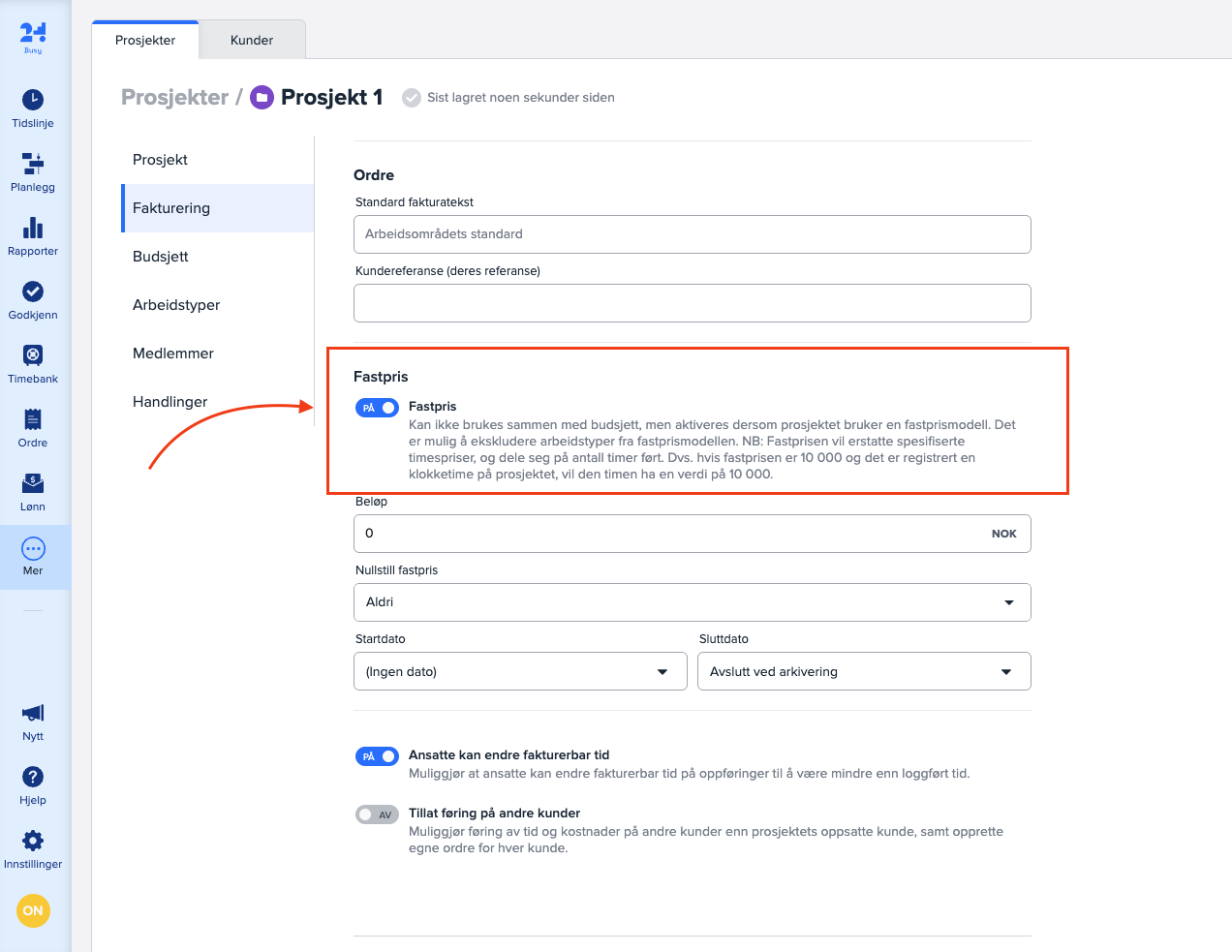
Task: Click the yellow ON user avatar
Action: (x=33, y=910)
